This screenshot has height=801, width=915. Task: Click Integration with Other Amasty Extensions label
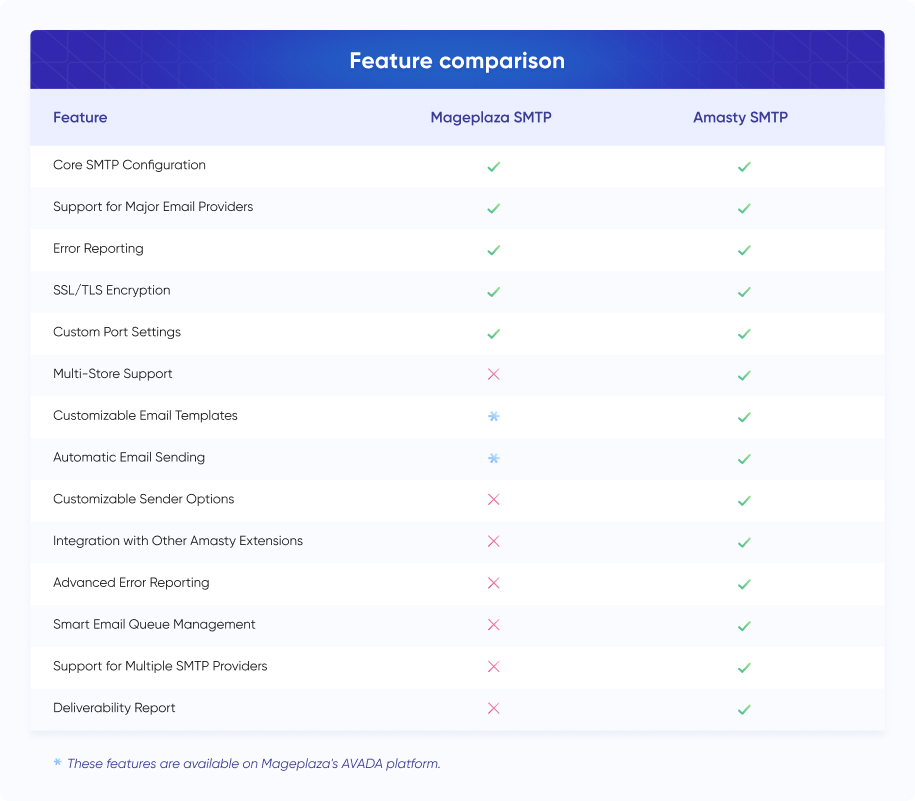click(x=178, y=541)
